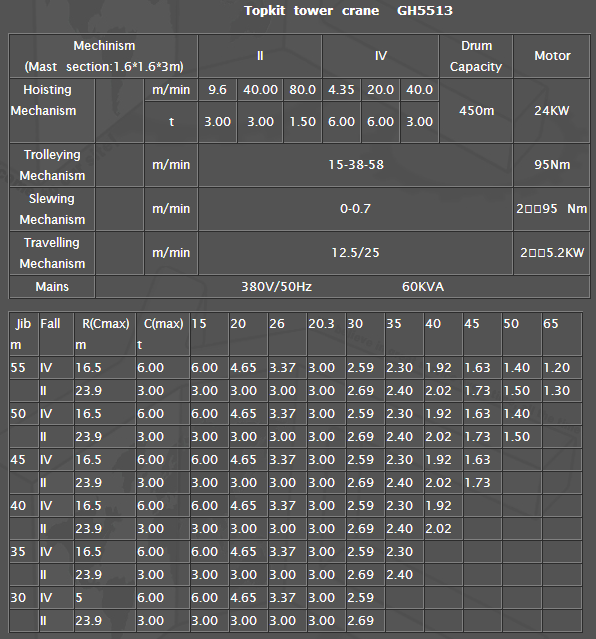
Task: Click the Motor column header
Action: (552, 56)
